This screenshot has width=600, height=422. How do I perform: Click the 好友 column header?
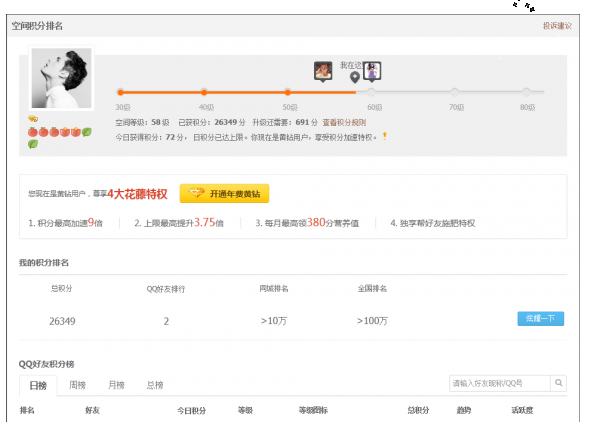point(93,410)
